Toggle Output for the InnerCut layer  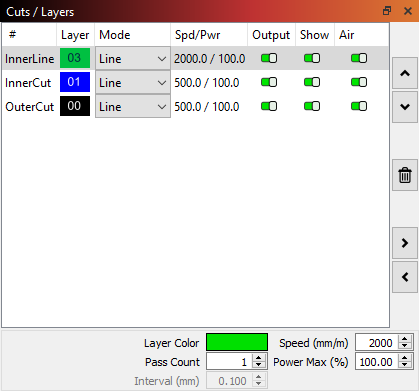[269, 82]
